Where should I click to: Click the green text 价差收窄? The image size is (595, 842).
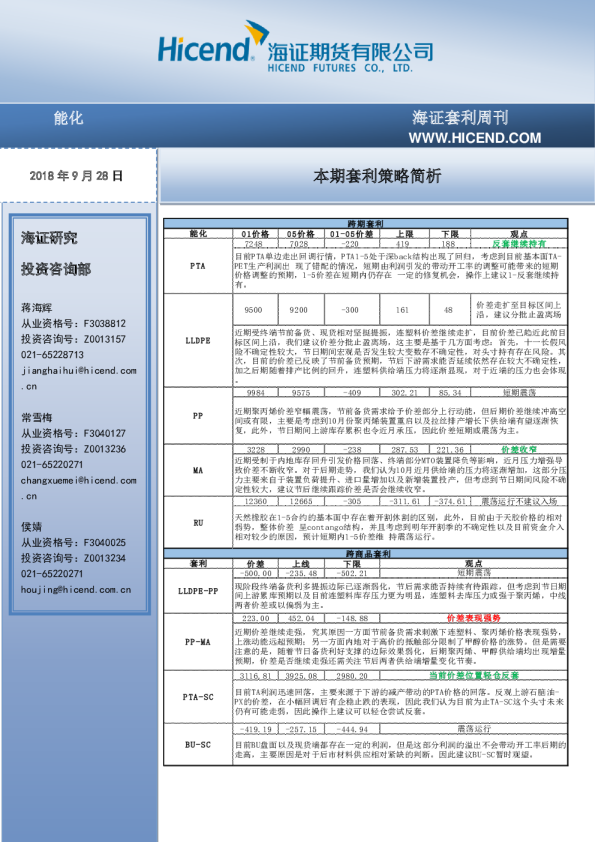pos(519,449)
